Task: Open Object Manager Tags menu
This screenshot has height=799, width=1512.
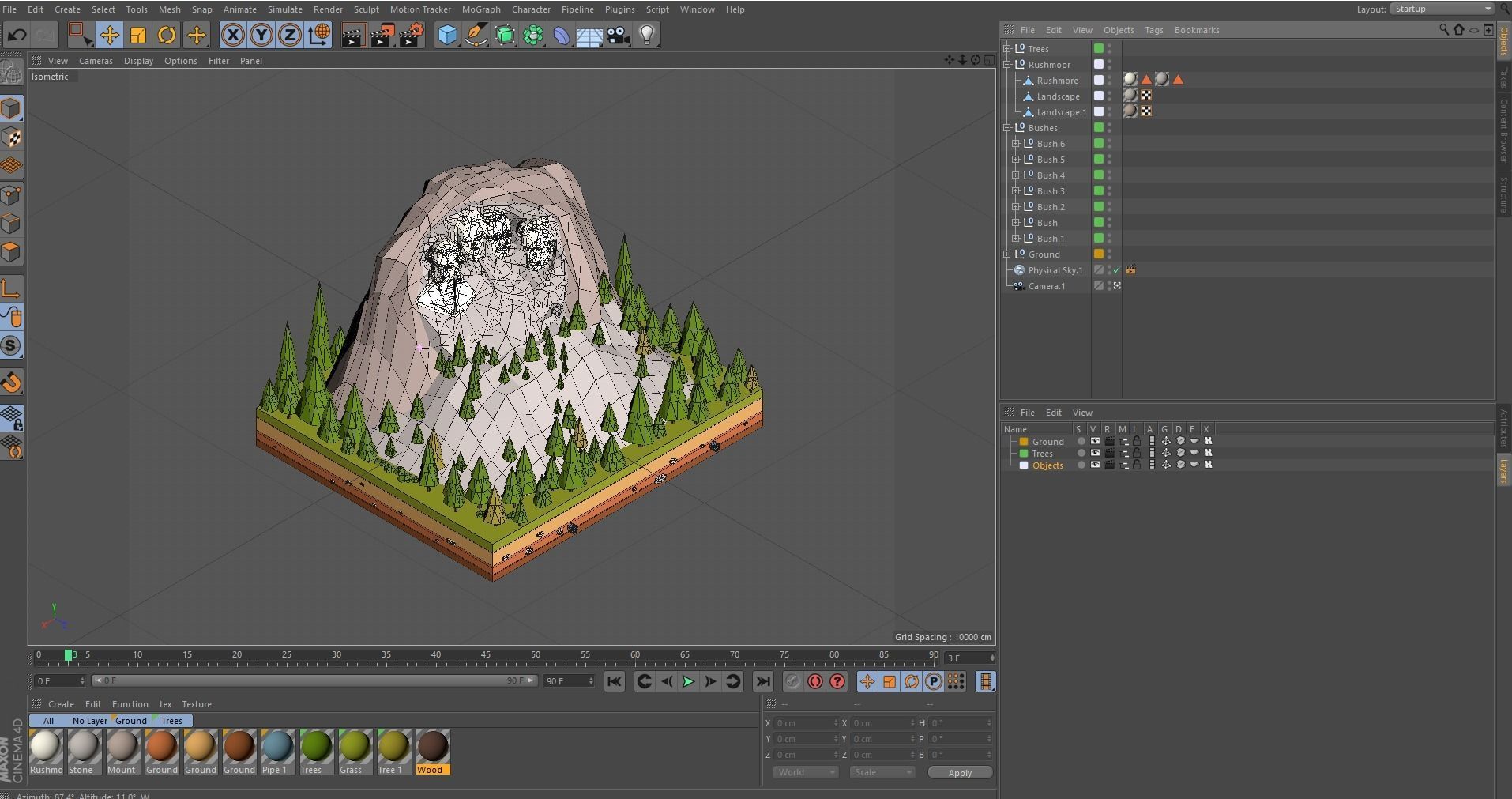Action: 1153,30
